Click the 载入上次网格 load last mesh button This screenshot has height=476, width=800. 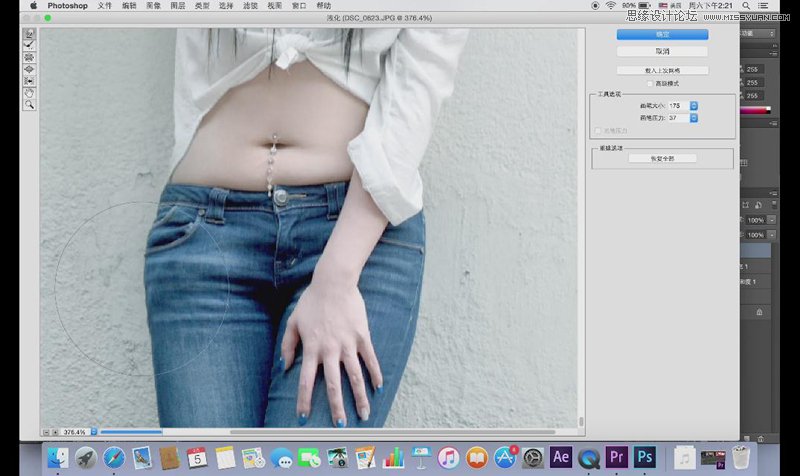(x=662, y=70)
